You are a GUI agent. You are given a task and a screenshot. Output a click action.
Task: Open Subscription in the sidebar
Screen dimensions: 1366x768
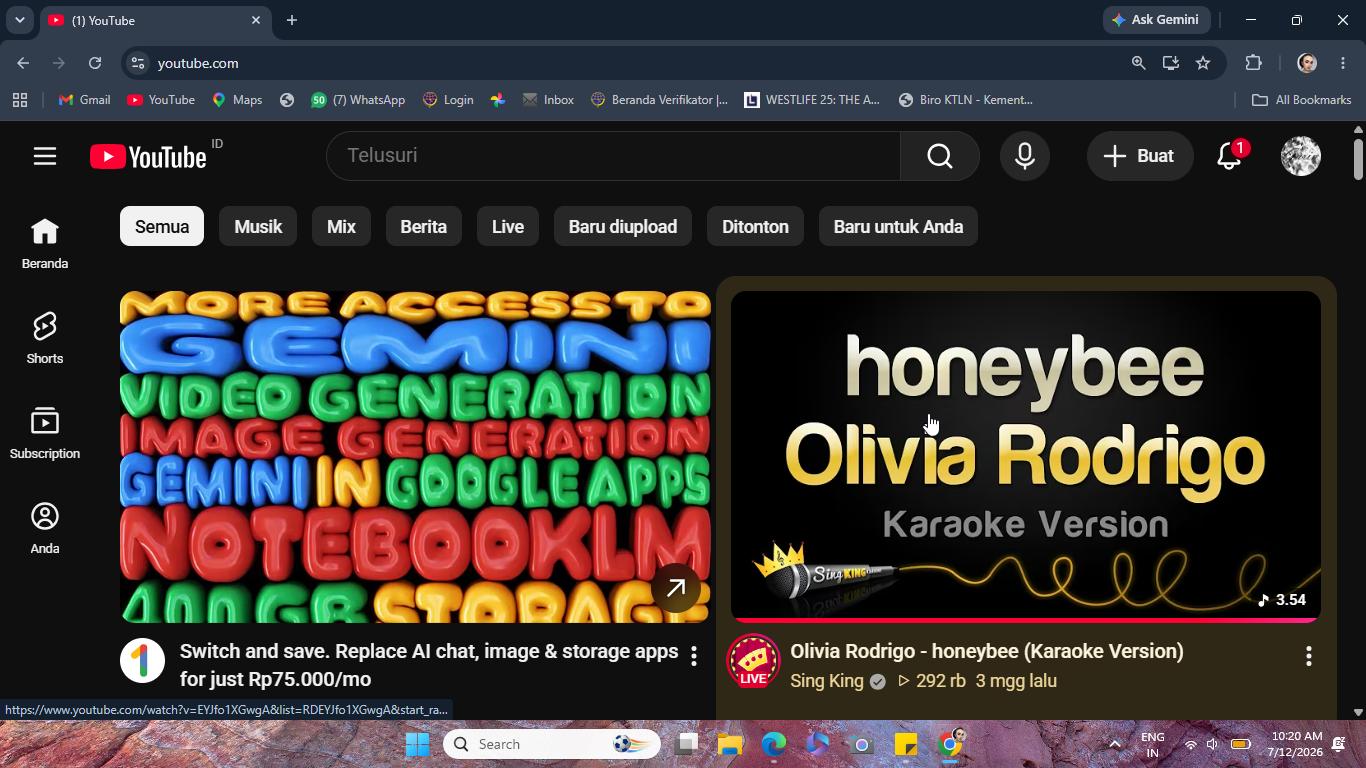click(x=45, y=433)
